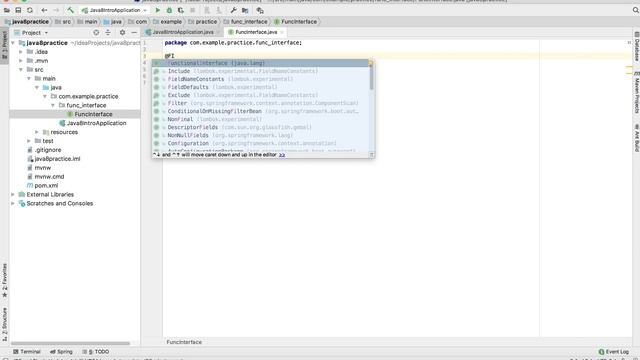Image resolution: width=640 pixels, height=360 pixels.
Task: Click the Search Everywhere magnifier icon
Action: pos(636,10)
